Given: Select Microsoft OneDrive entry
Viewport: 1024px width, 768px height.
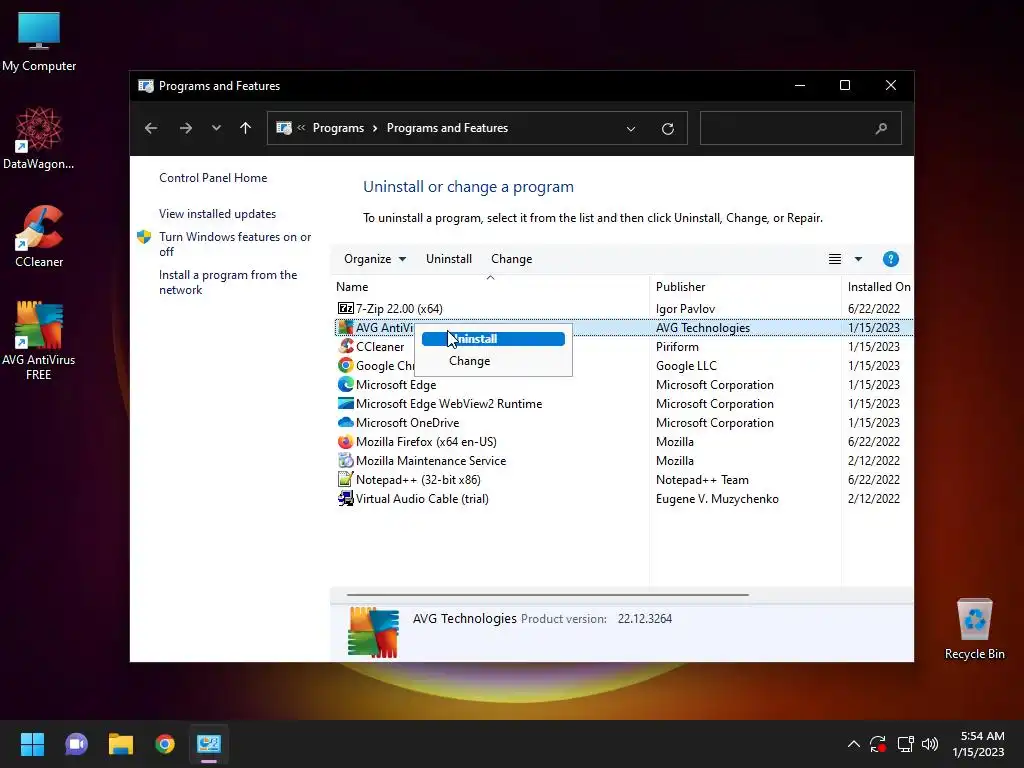Looking at the screenshot, I should [408, 423].
